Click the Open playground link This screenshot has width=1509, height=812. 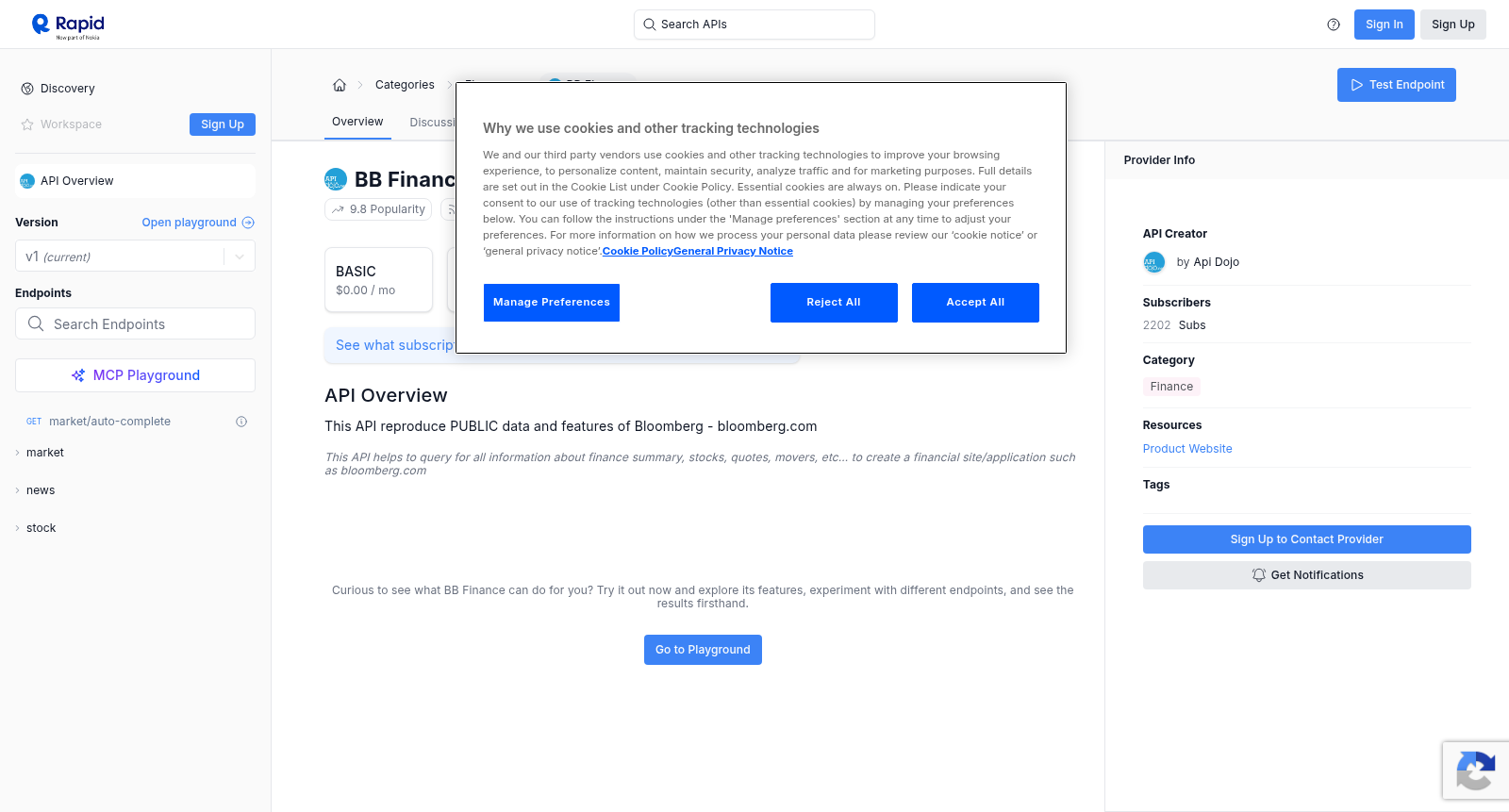pos(198,223)
